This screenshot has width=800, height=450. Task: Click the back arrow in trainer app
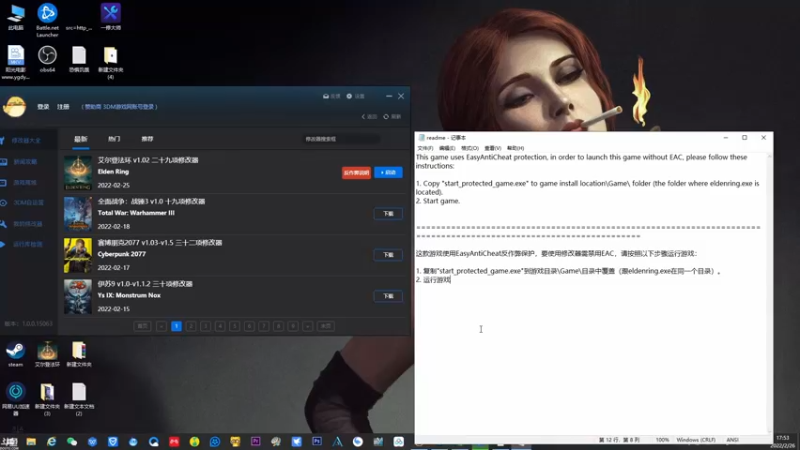(363, 116)
